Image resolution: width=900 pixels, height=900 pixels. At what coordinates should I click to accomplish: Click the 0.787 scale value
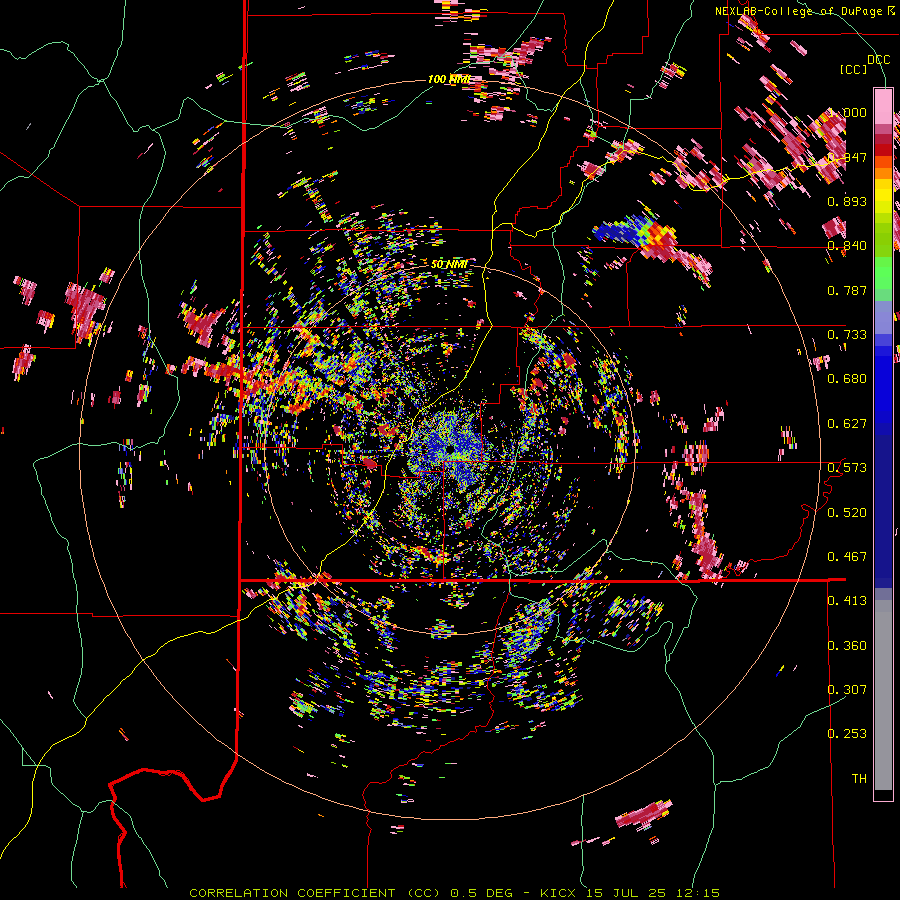tap(847, 290)
